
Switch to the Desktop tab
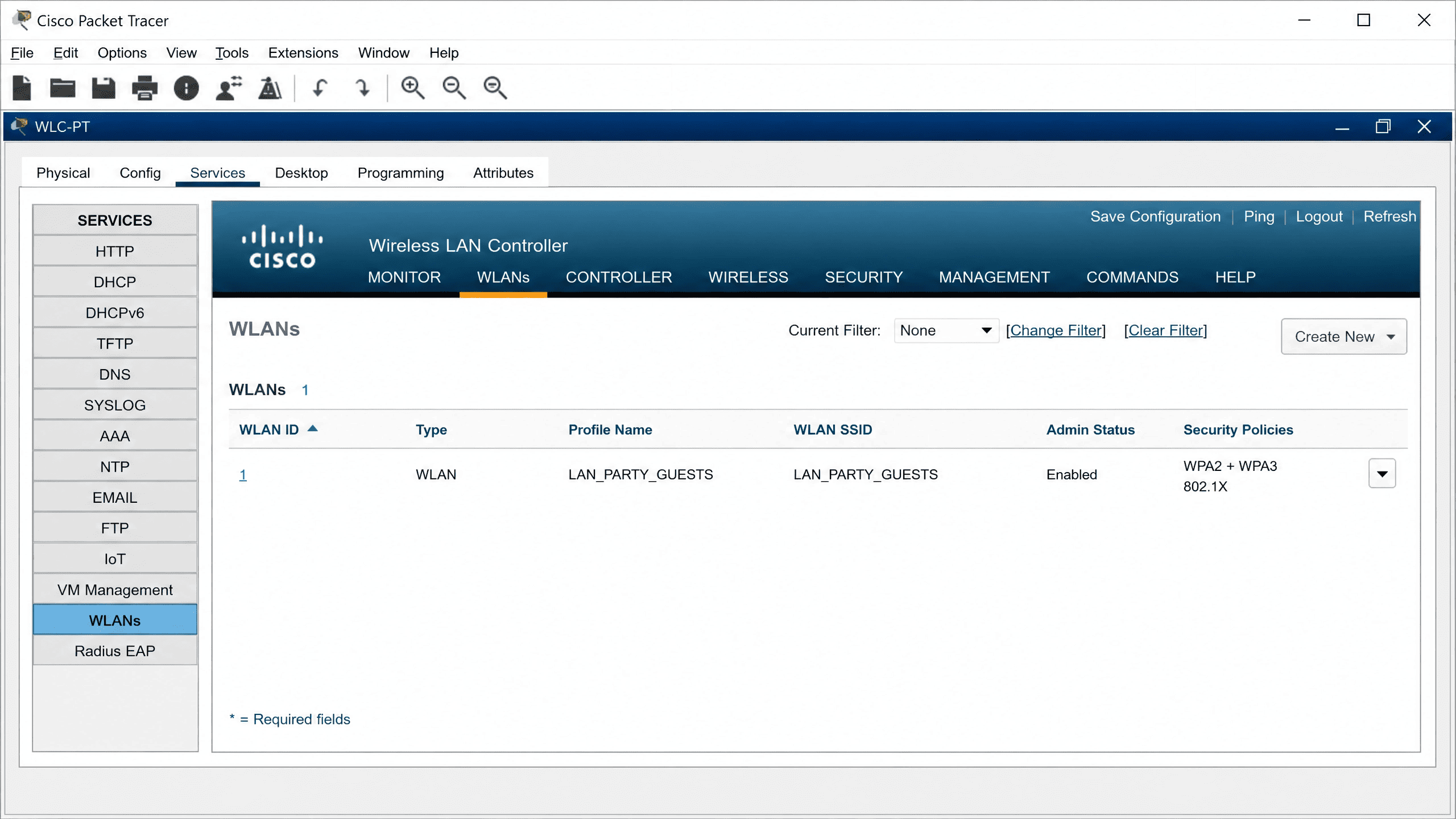click(x=301, y=173)
